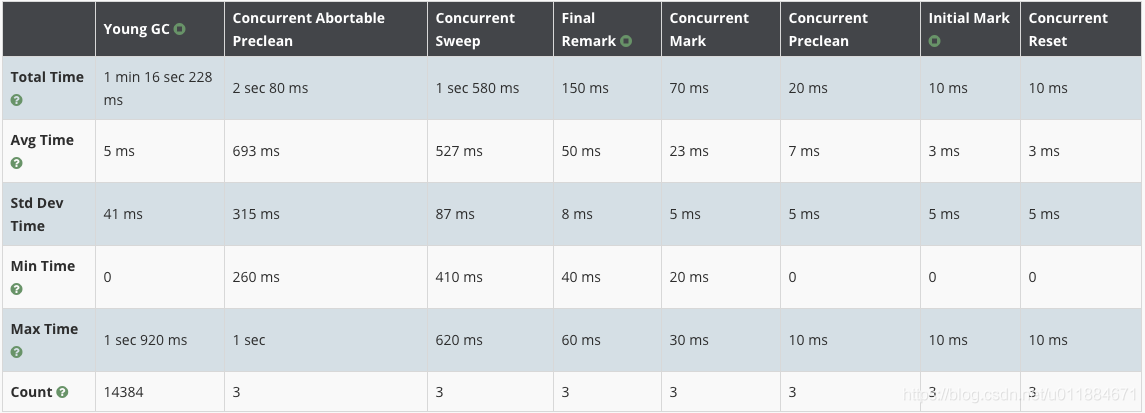Open the help icon beside Count

click(x=62, y=392)
